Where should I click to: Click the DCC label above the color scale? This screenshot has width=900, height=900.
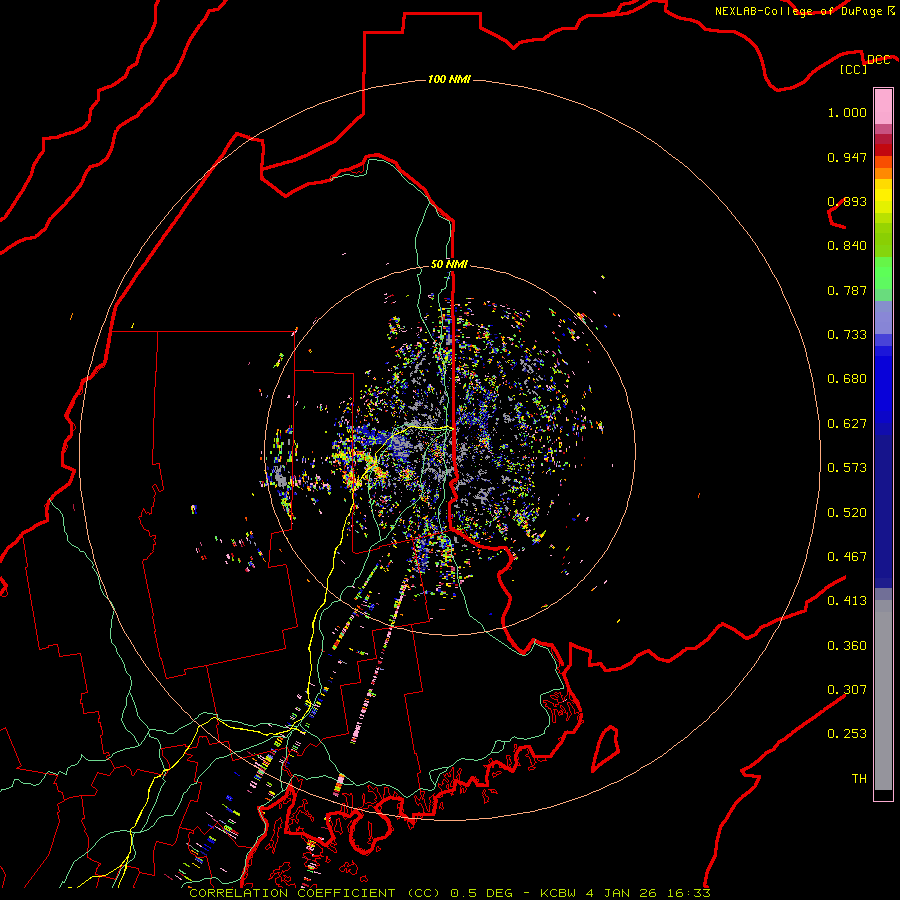click(x=878, y=59)
